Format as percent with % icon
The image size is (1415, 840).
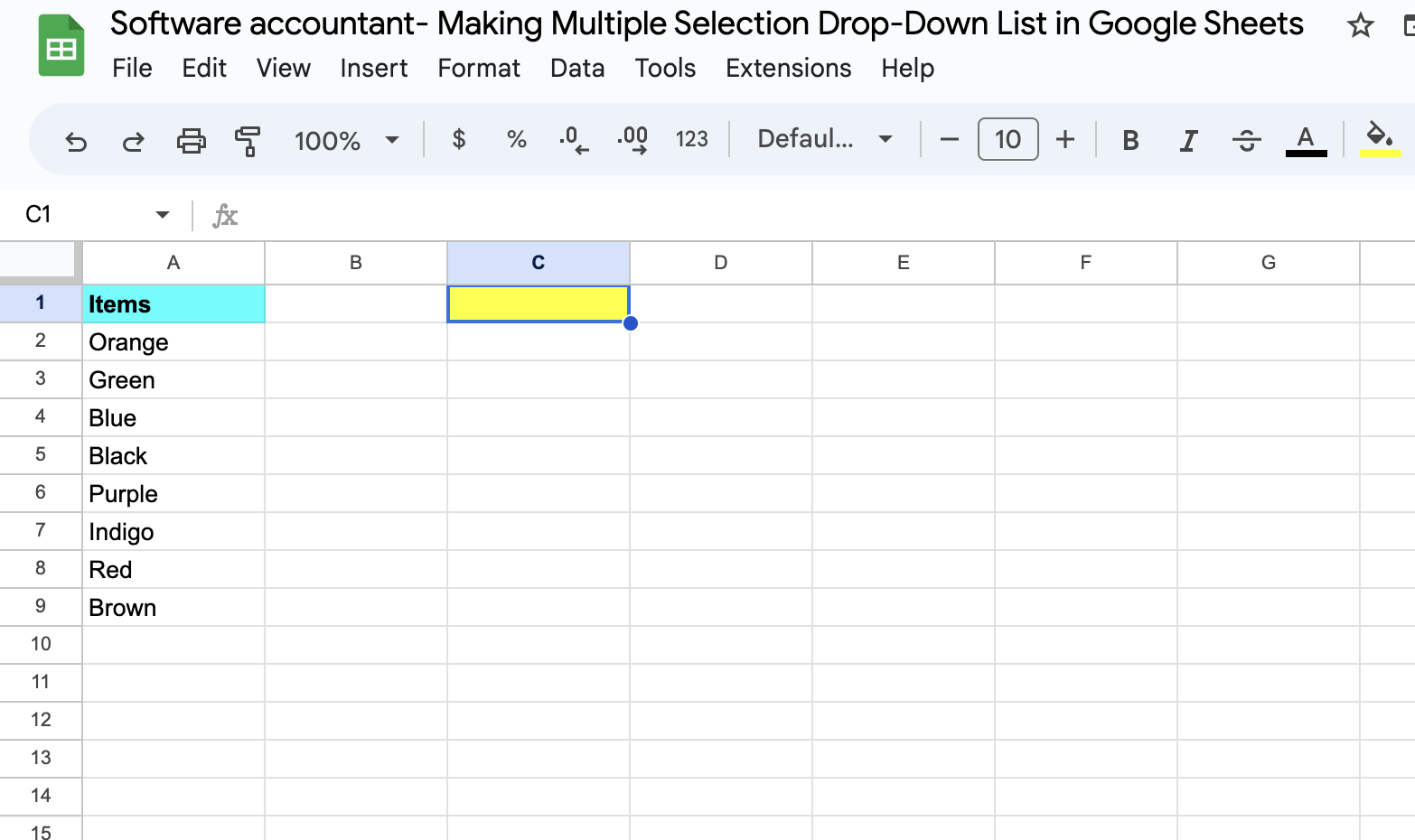coord(516,139)
